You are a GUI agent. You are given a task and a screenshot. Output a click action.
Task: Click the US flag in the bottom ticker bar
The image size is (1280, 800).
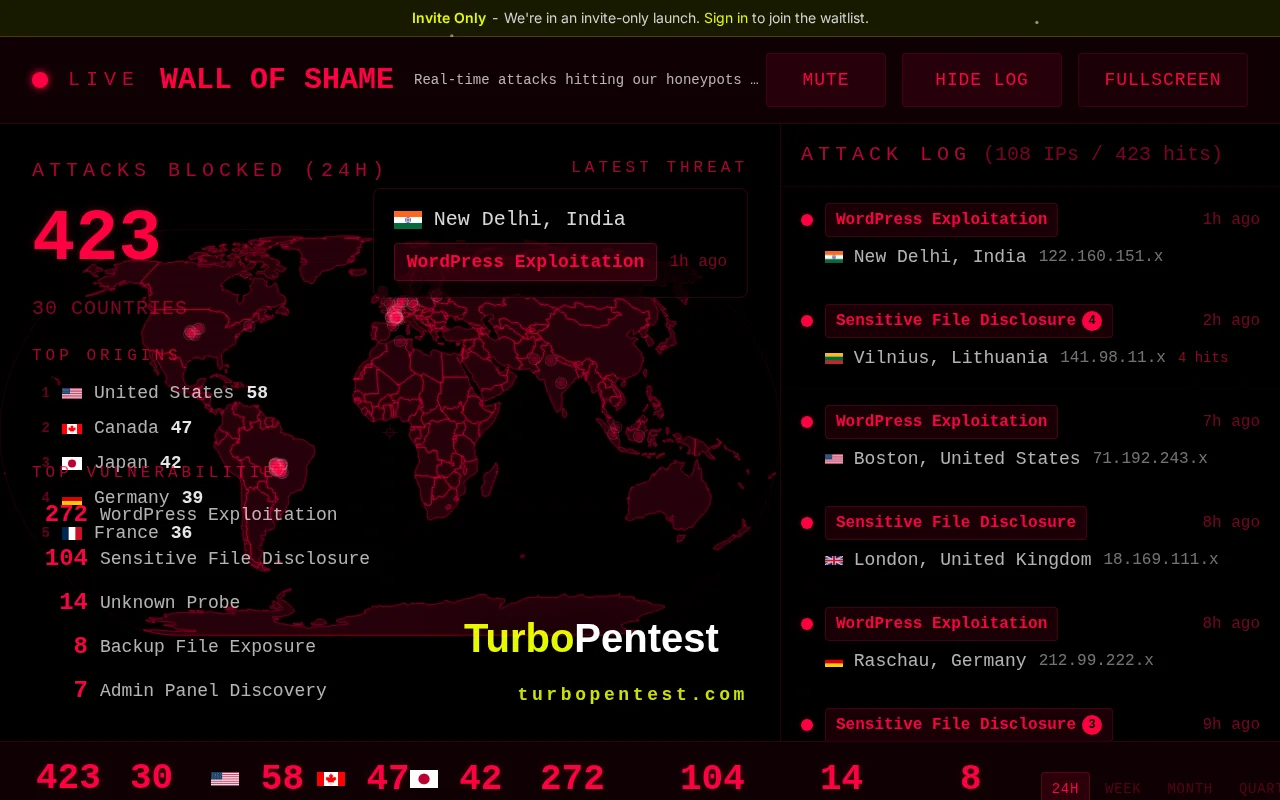(x=225, y=779)
